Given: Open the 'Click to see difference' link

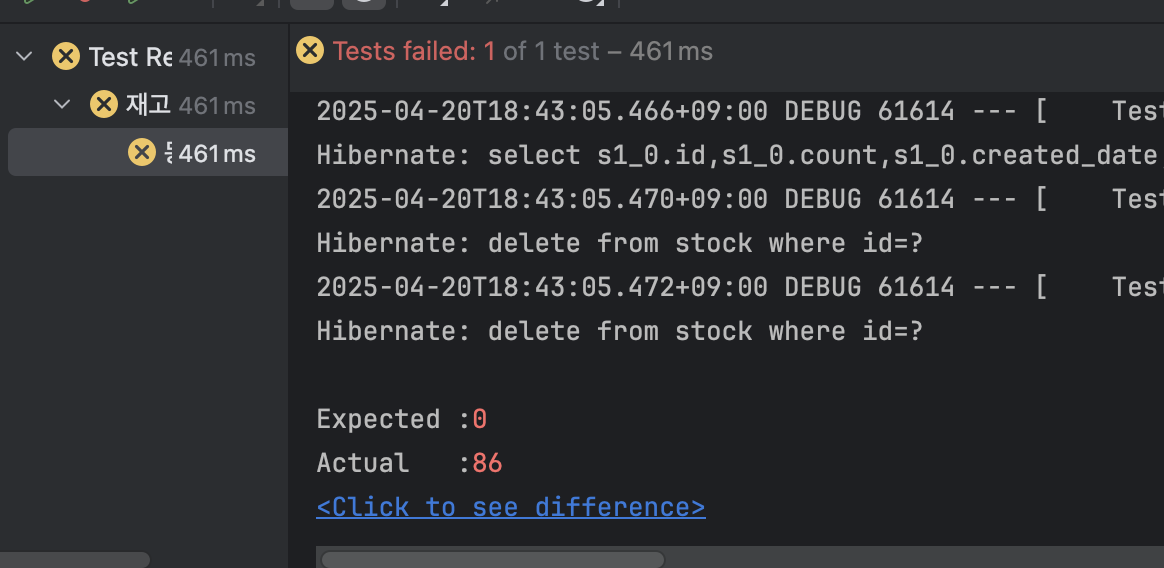Looking at the screenshot, I should coord(511,507).
